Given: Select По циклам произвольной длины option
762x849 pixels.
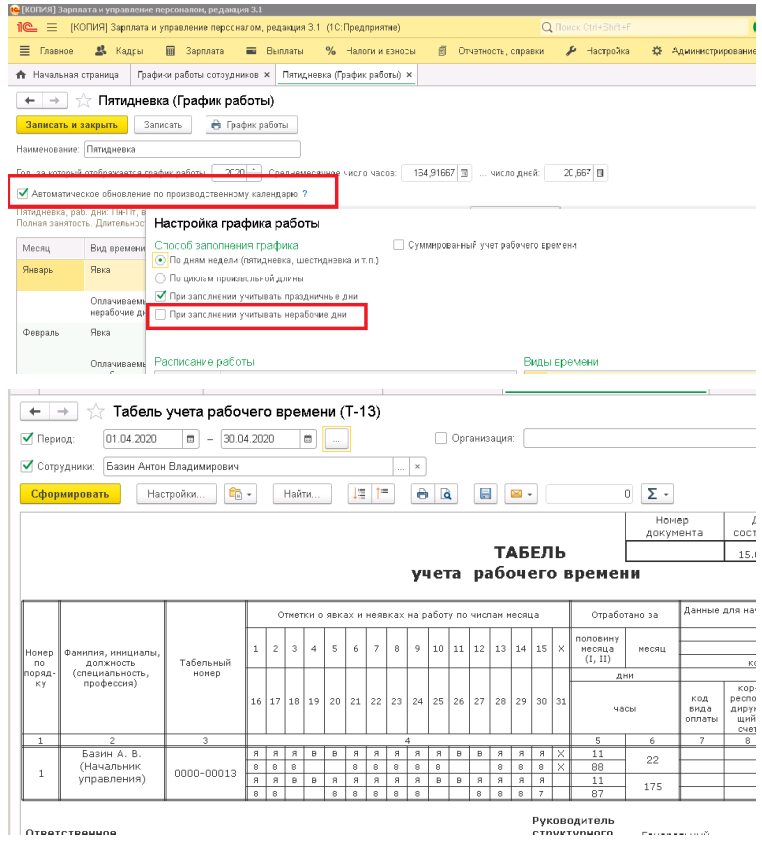Looking at the screenshot, I should [x=161, y=278].
